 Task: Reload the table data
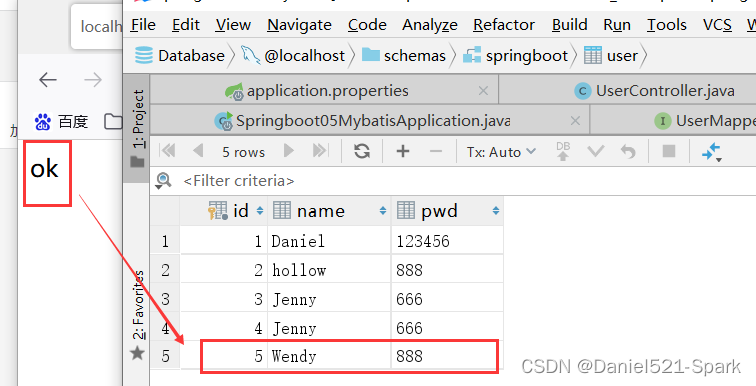pyautogui.click(x=362, y=151)
